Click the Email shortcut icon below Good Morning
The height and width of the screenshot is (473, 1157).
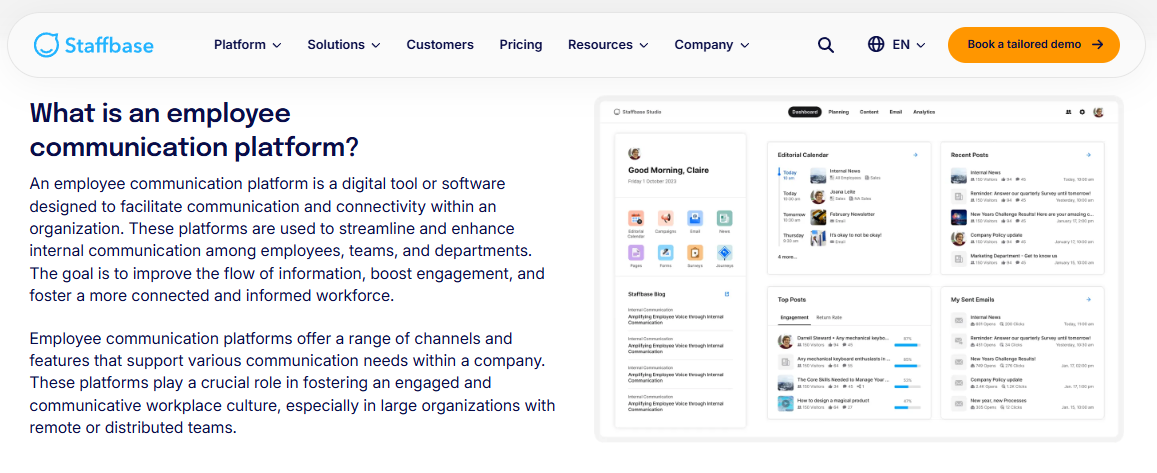click(x=695, y=218)
